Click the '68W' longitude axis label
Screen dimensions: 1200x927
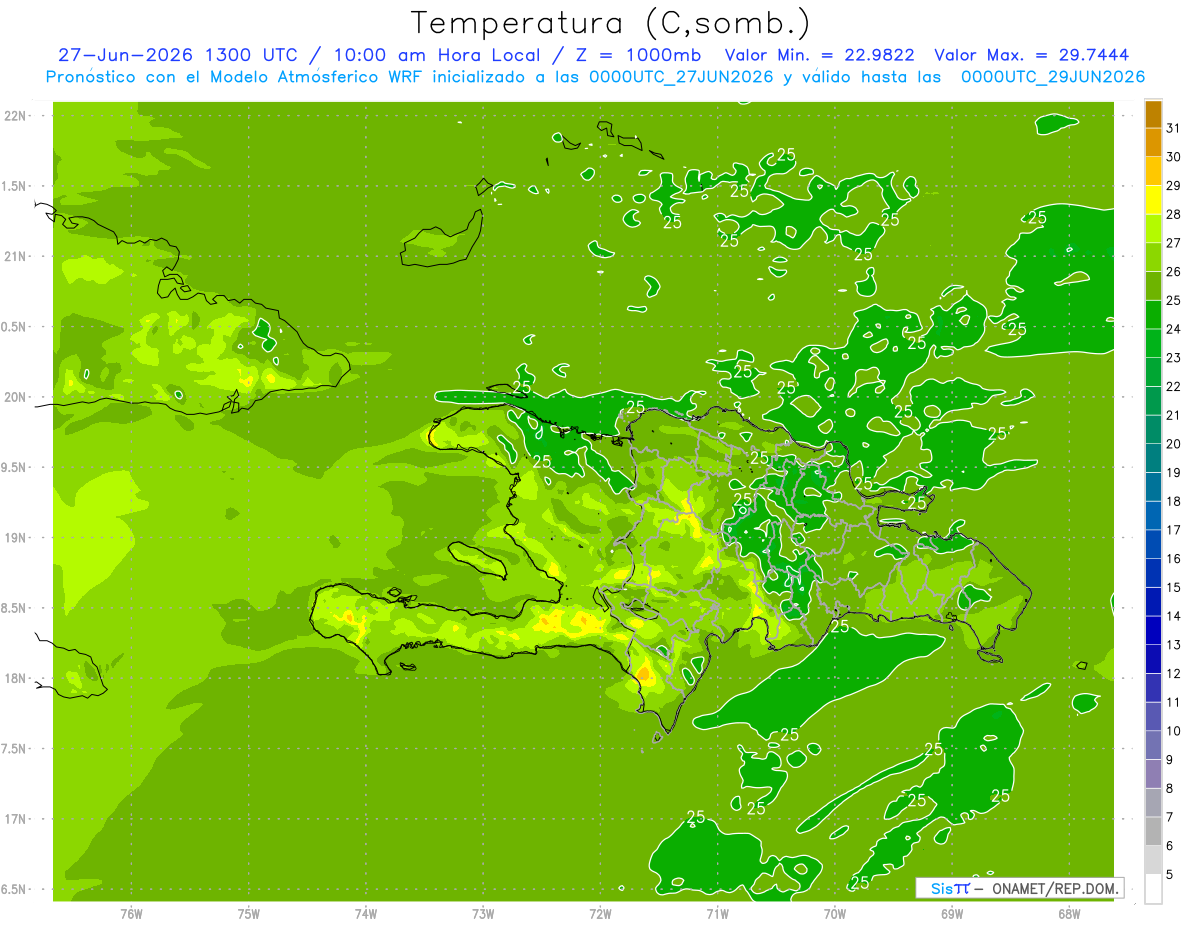pyautogui.click(x=1069, y=913)
